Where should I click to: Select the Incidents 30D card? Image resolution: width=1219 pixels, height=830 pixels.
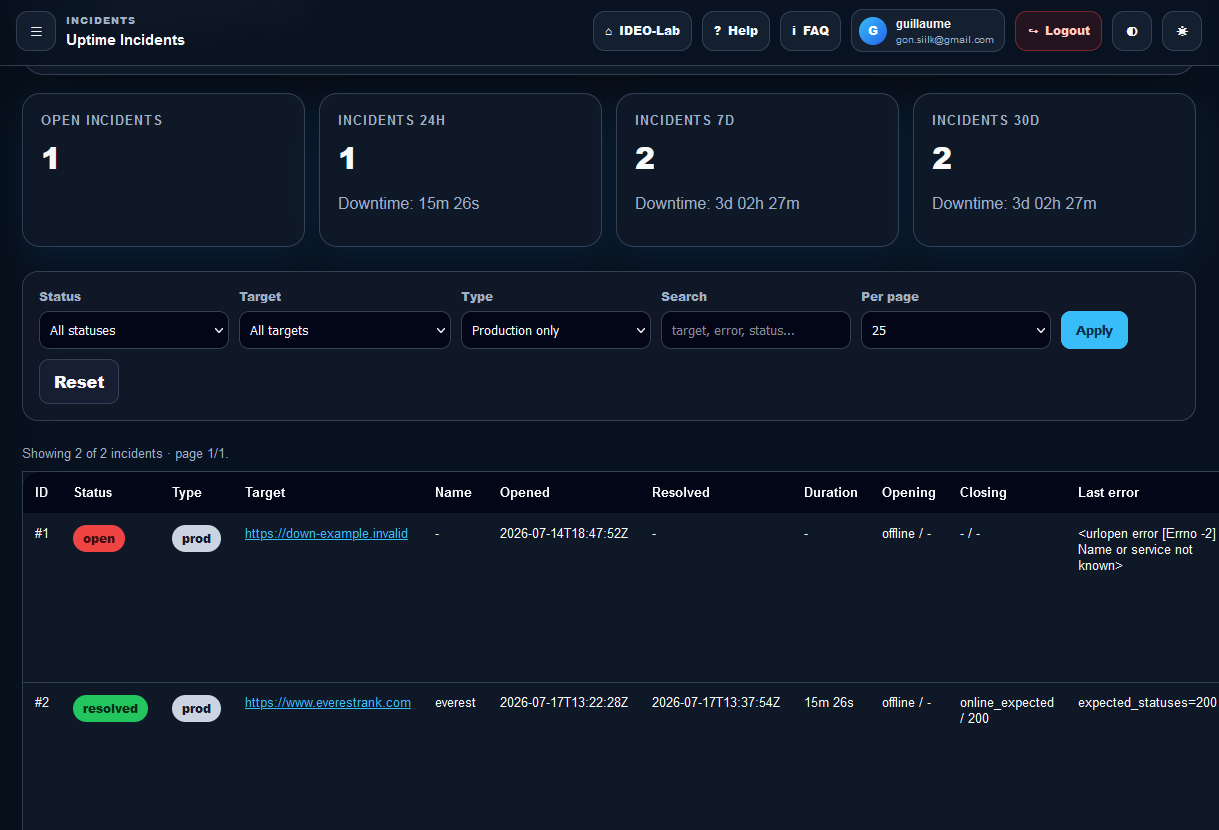pos(1054,170)
